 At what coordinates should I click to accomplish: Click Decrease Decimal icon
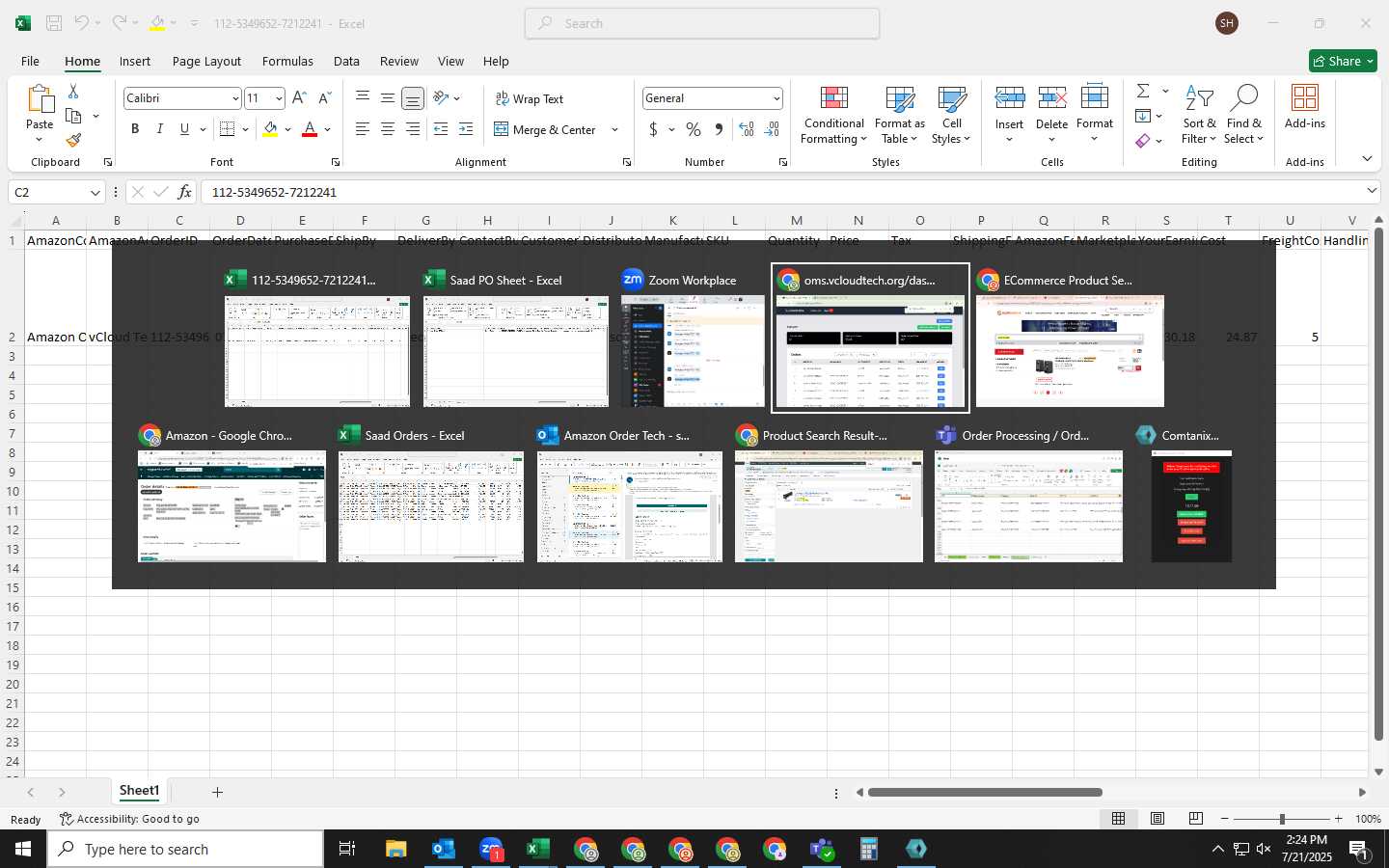pos(772,129)
